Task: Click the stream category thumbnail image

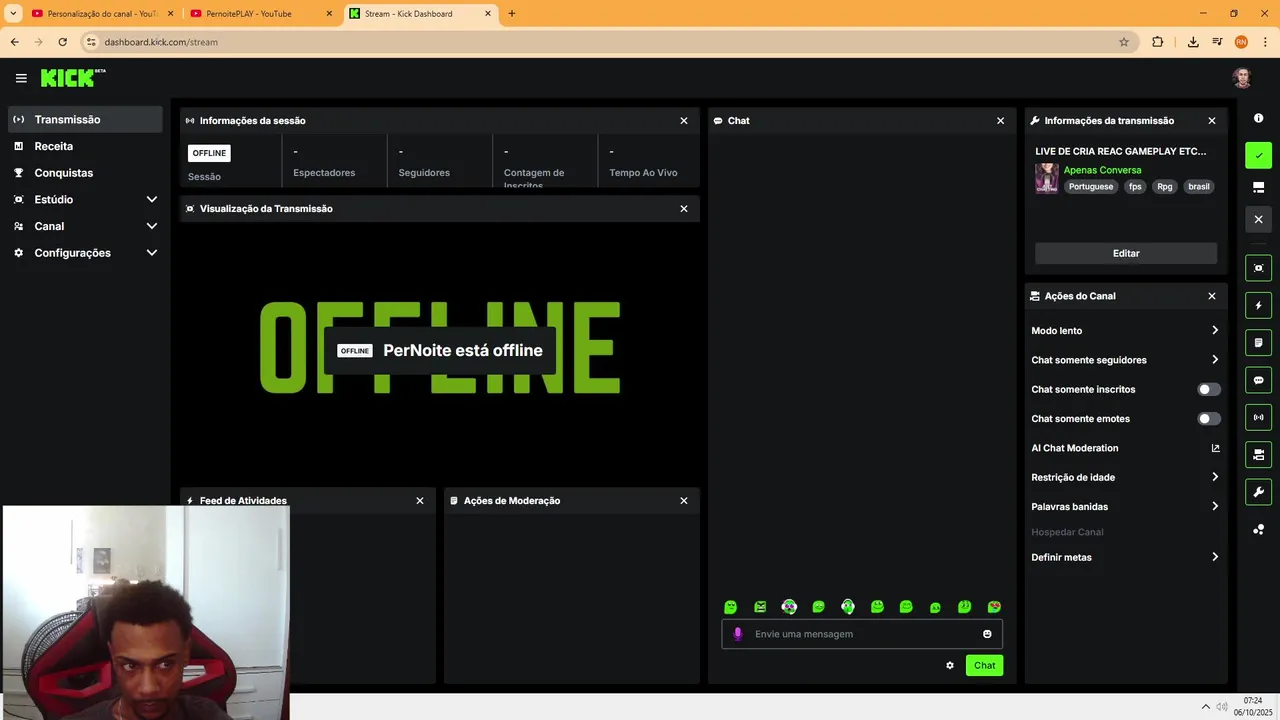Action: click(1047, 178)
